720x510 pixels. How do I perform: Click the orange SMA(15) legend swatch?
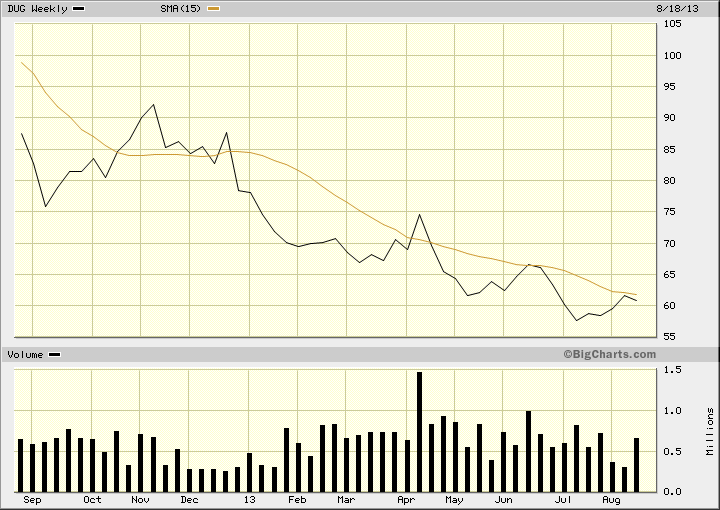214,9
